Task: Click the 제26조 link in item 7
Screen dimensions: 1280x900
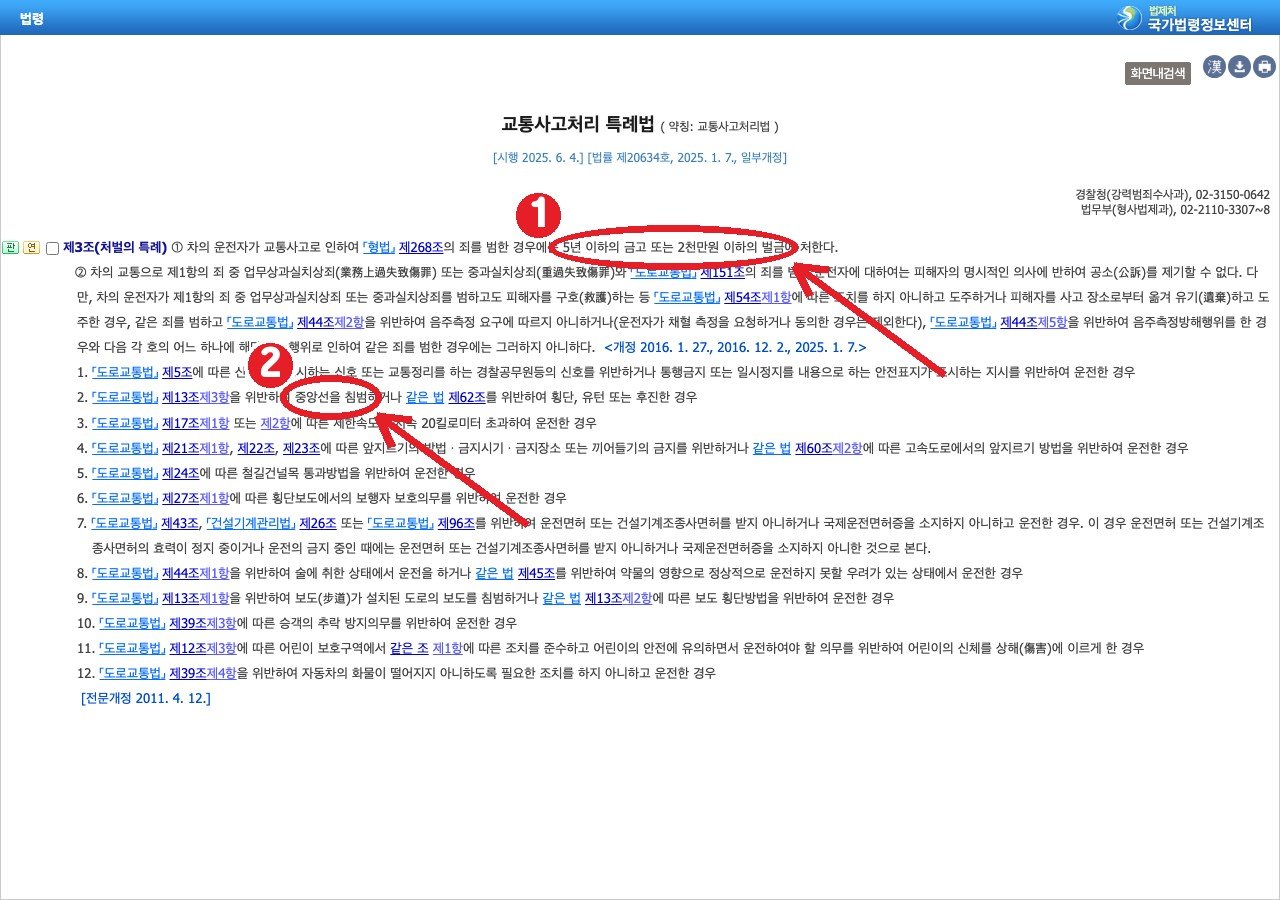Action: pos(318,523)
